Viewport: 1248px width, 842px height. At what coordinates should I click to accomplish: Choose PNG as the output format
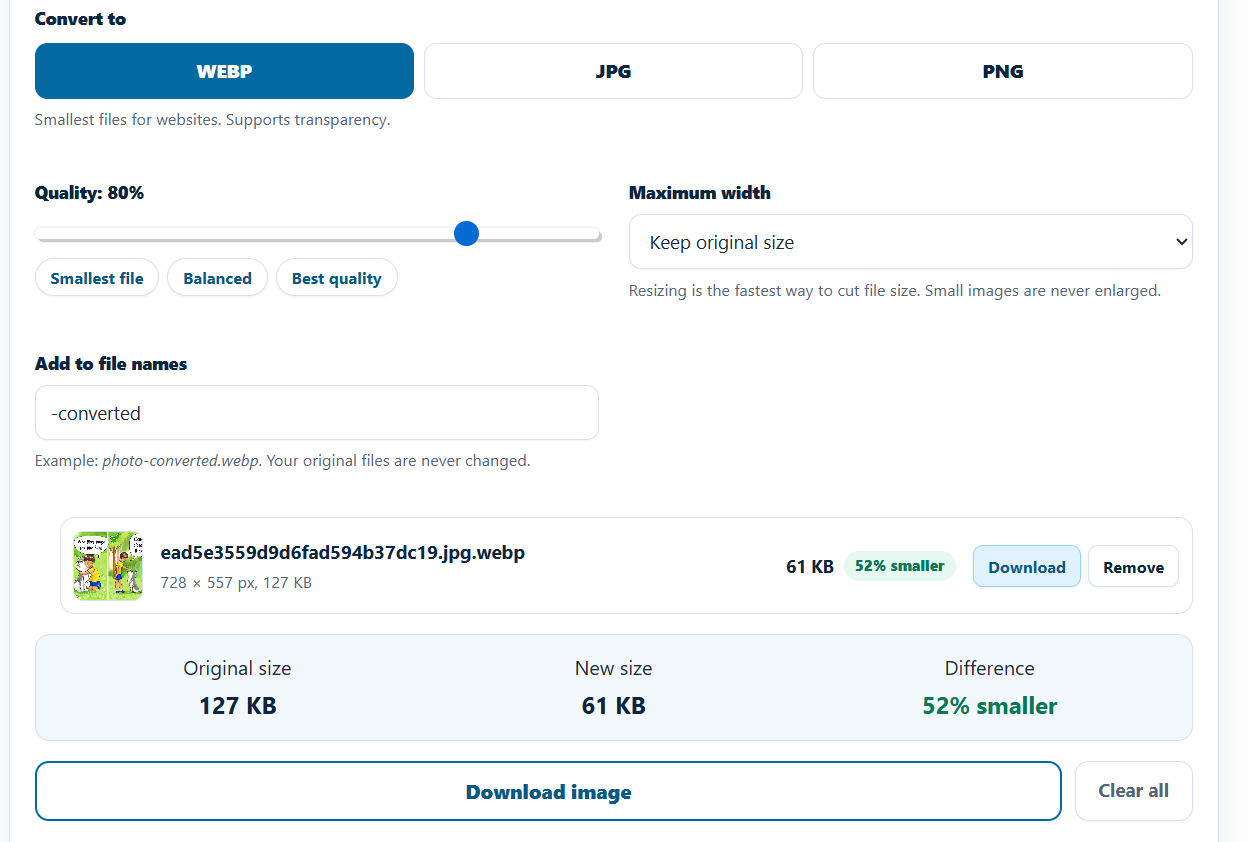1003,71
